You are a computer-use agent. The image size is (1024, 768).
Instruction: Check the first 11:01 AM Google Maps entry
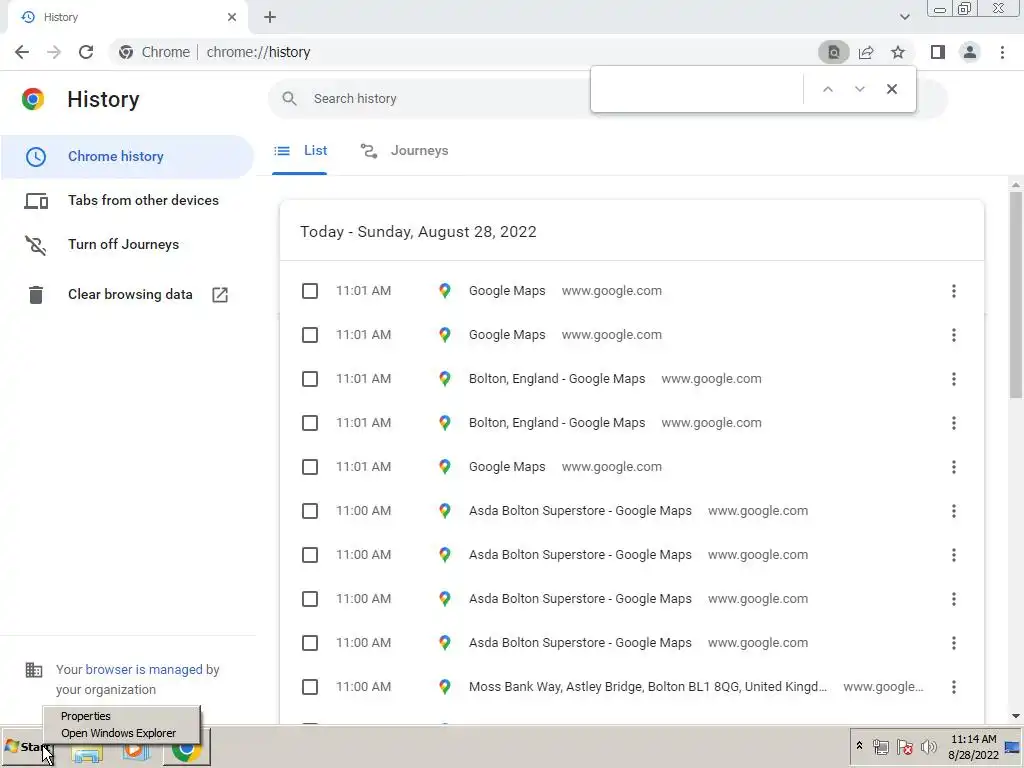tap(310, 291)
